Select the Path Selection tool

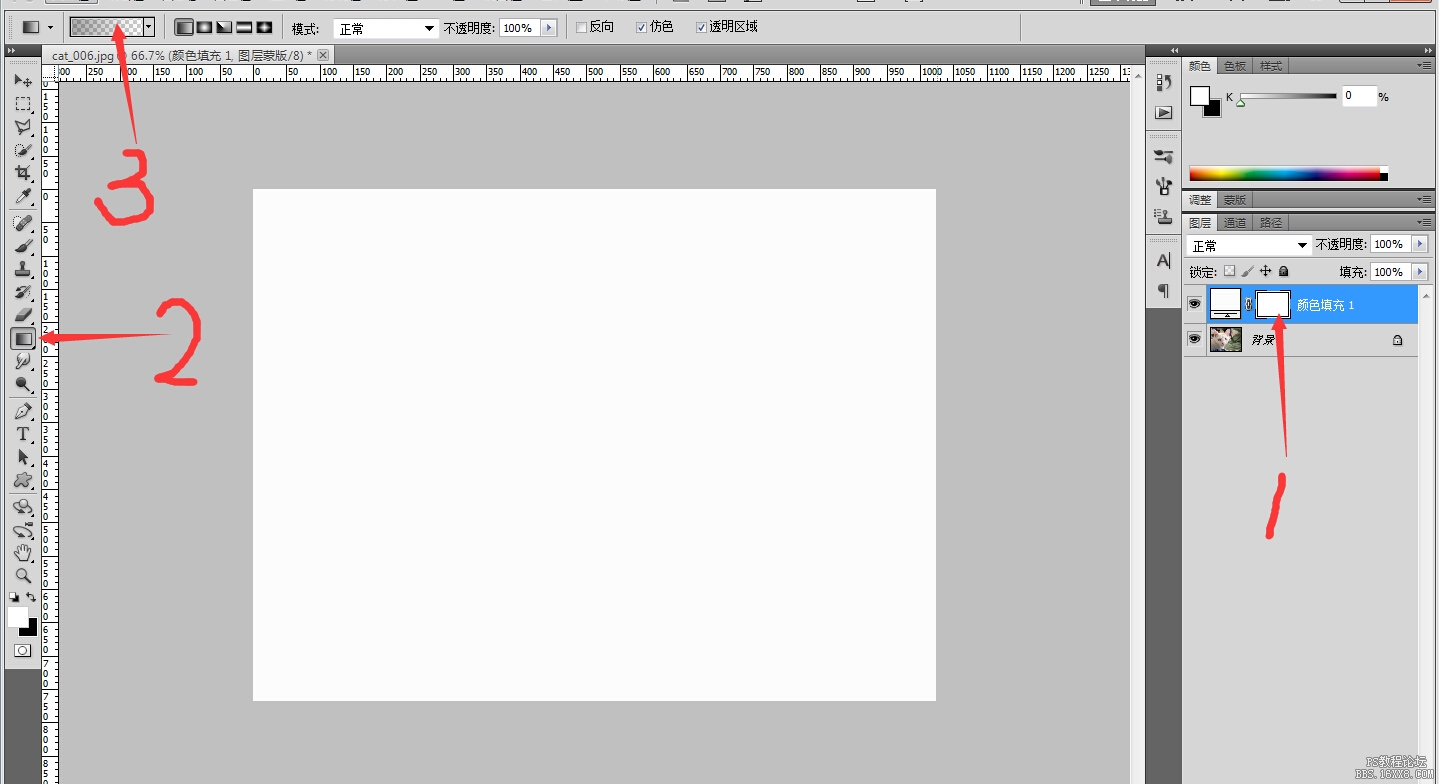(x=23, y=457)
